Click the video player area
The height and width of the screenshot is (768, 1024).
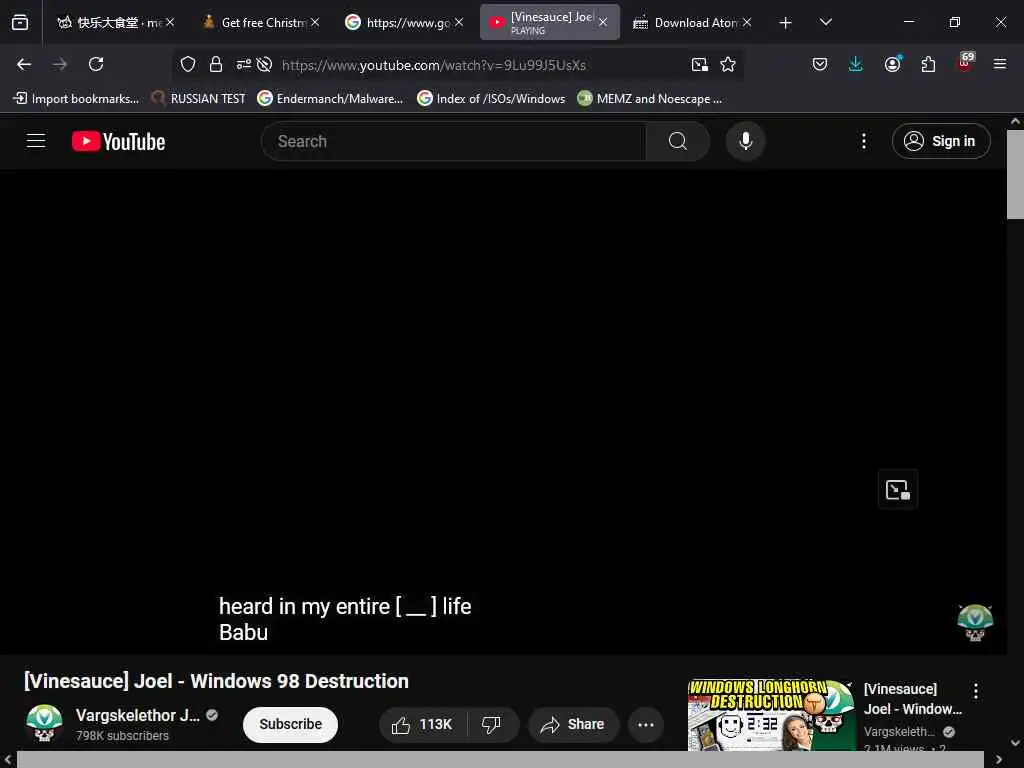[503, 411]
